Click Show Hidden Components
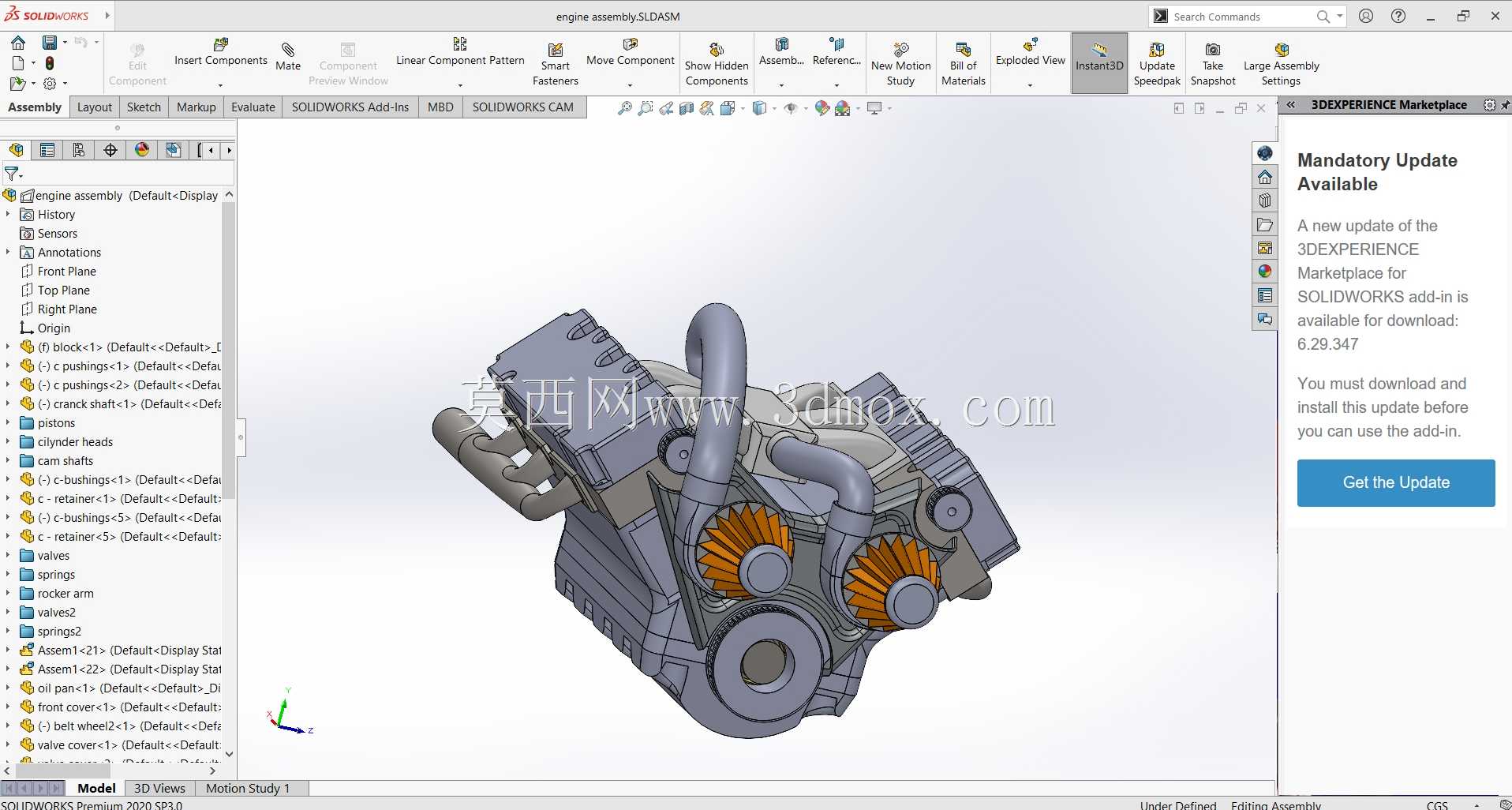The width and height of the screenshot is (1512, 810). coord(717,63)
